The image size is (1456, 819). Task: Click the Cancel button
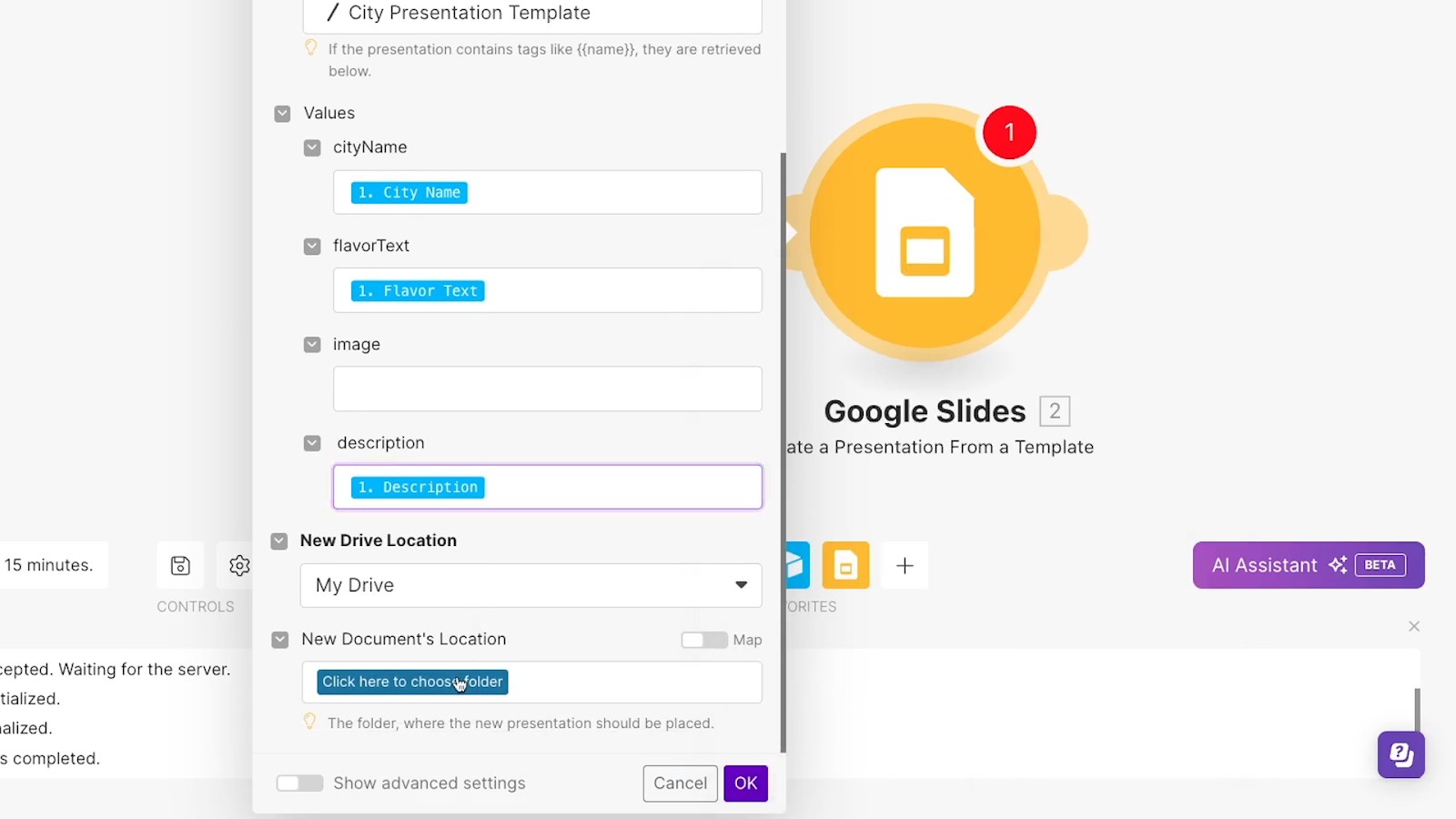coord(681,784)
